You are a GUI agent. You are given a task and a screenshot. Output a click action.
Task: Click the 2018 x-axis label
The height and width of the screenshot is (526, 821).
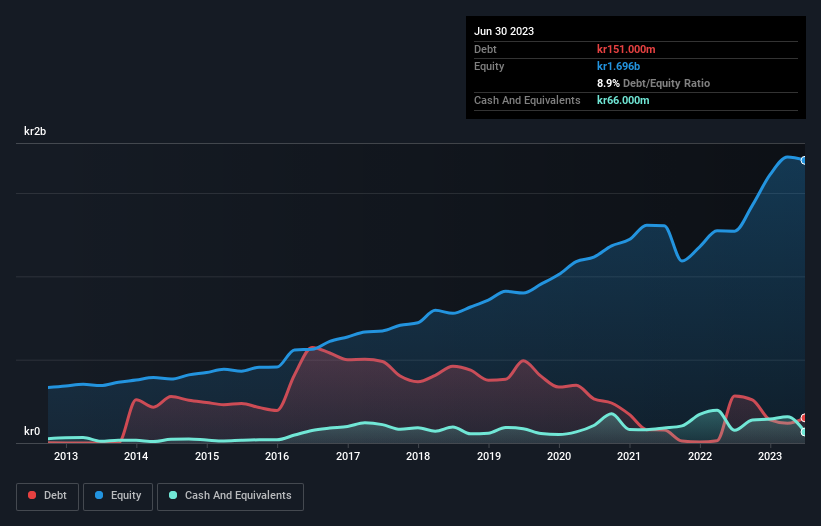[418, 456]
